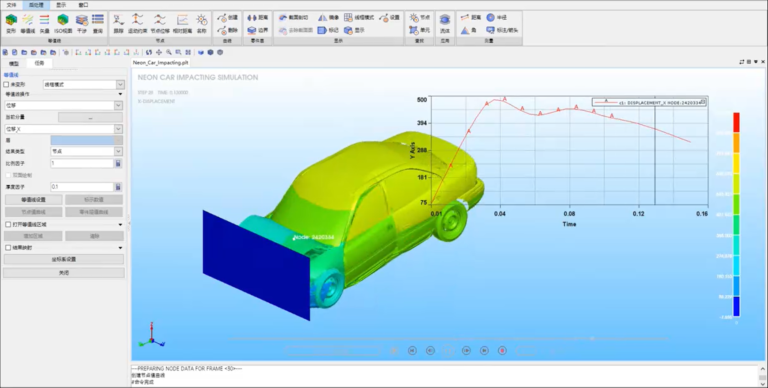768x388 pixels.
Task: Open the 窗口 menu
Action: click(83, 4)
